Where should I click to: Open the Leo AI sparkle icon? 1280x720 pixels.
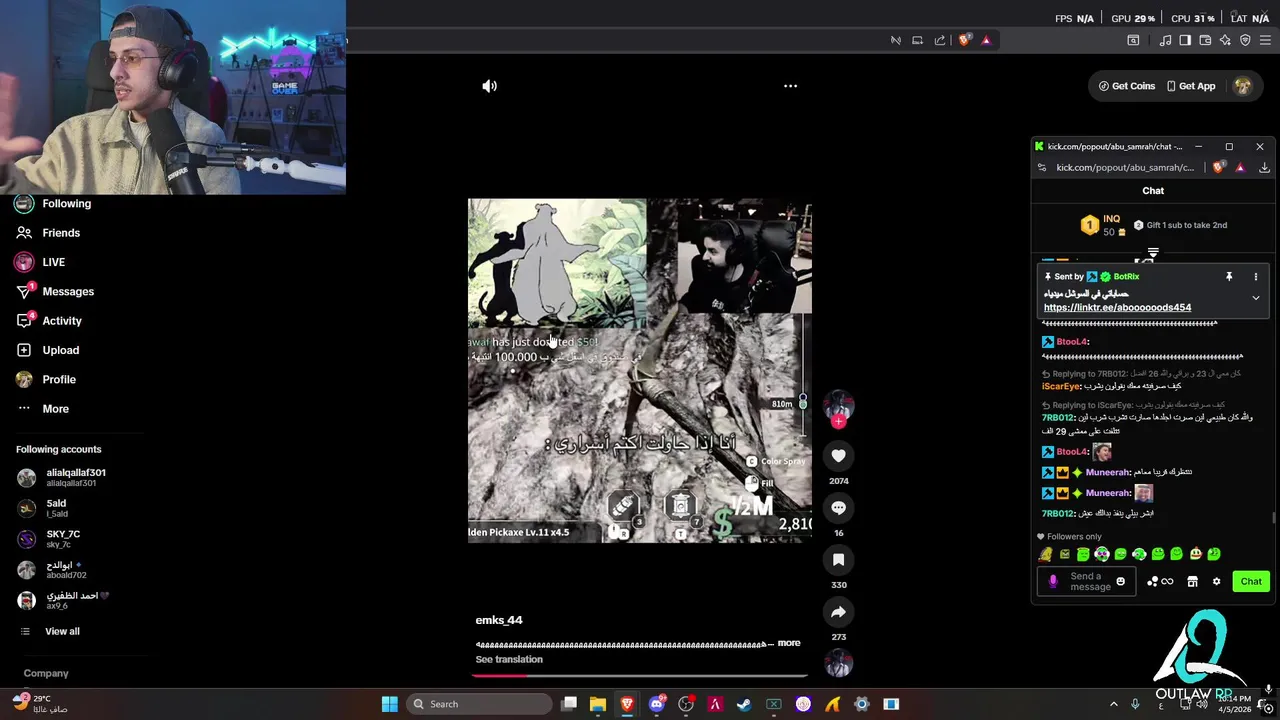[x=1225, y=40]
